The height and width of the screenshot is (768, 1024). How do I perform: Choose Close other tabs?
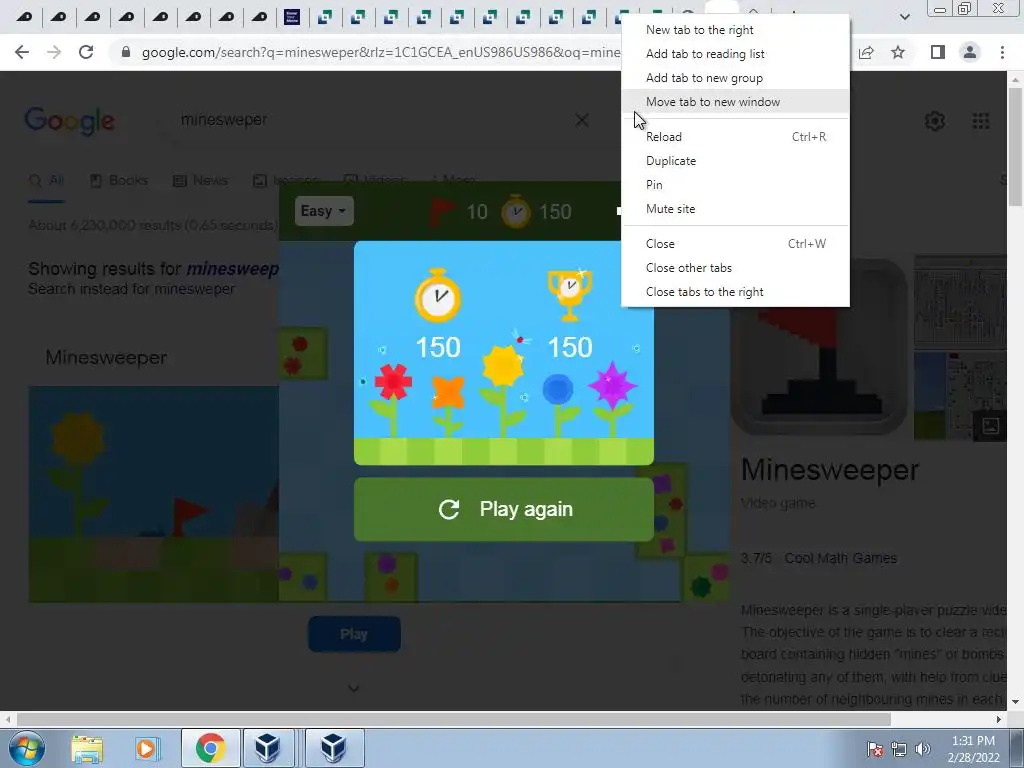click(735, 268)
